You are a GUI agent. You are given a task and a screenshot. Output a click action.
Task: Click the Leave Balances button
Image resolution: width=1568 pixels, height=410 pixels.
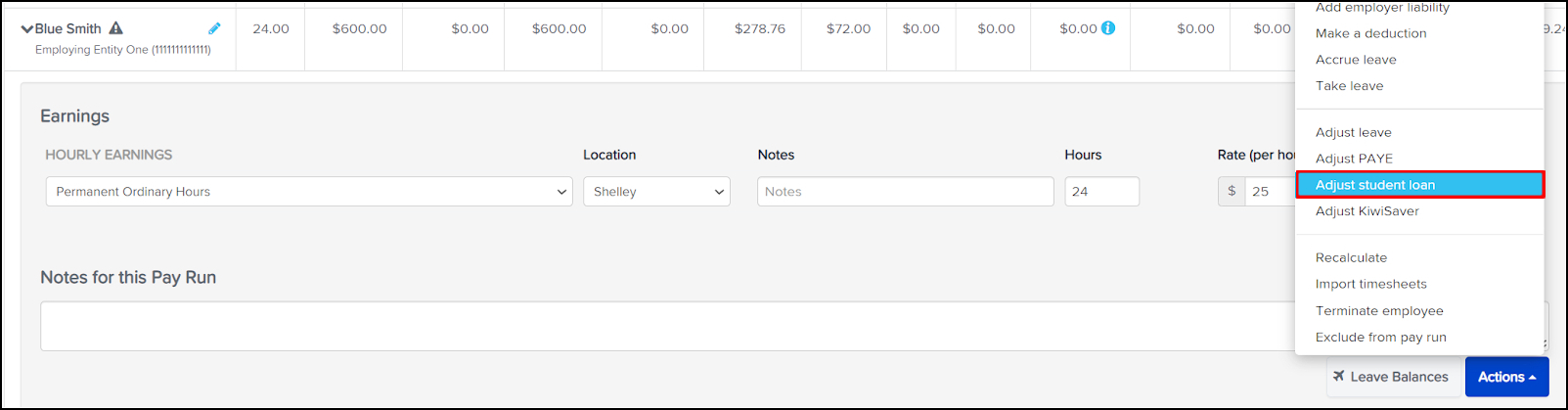coord(1390,377)
